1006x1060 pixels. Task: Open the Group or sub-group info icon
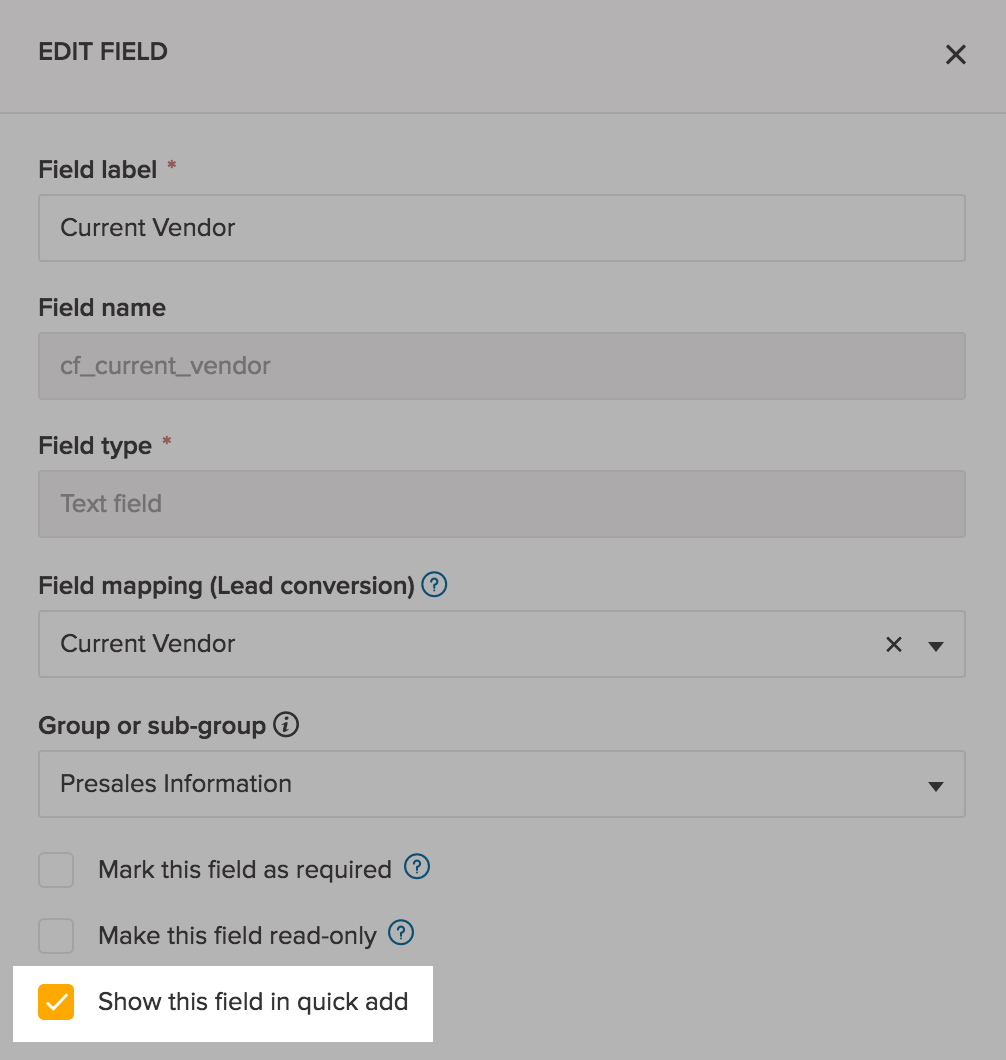tap(287, 725)
